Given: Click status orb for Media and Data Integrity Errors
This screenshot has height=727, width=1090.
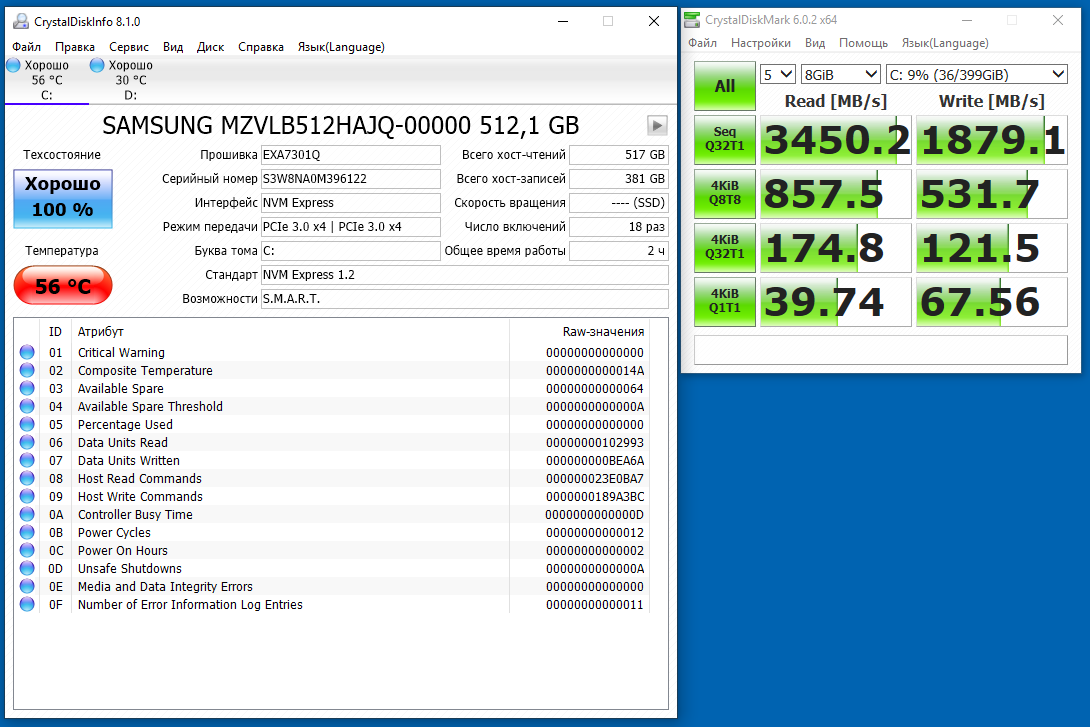Looking at the screenshot, I should pos(27,587).
